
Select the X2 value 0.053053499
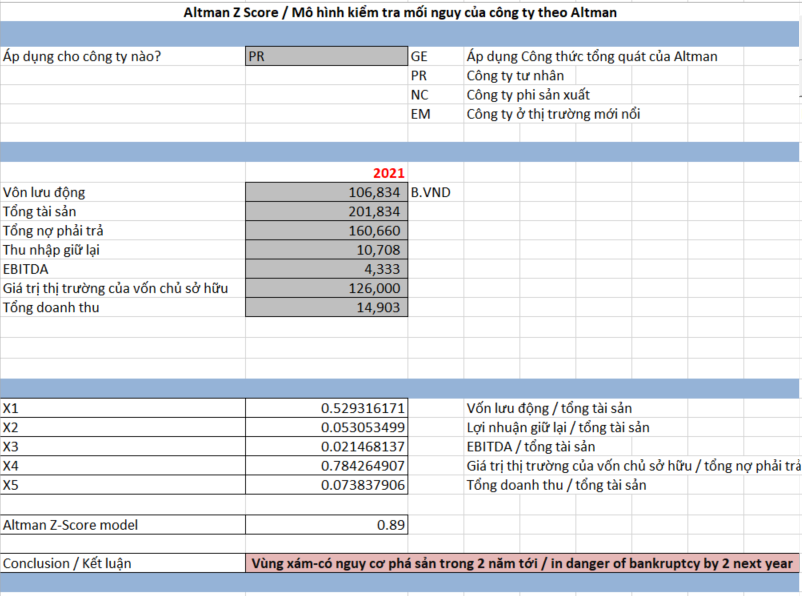click(326, 427)
